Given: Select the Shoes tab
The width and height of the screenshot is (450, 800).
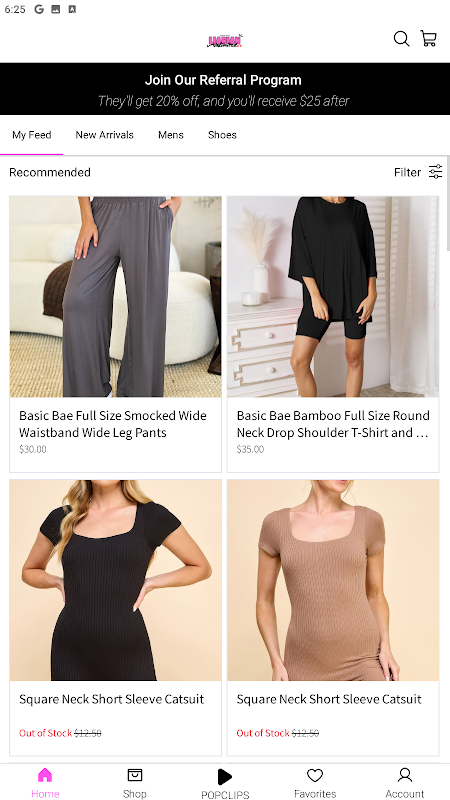Looking at the screenshot, I should [x=222, y=135].
